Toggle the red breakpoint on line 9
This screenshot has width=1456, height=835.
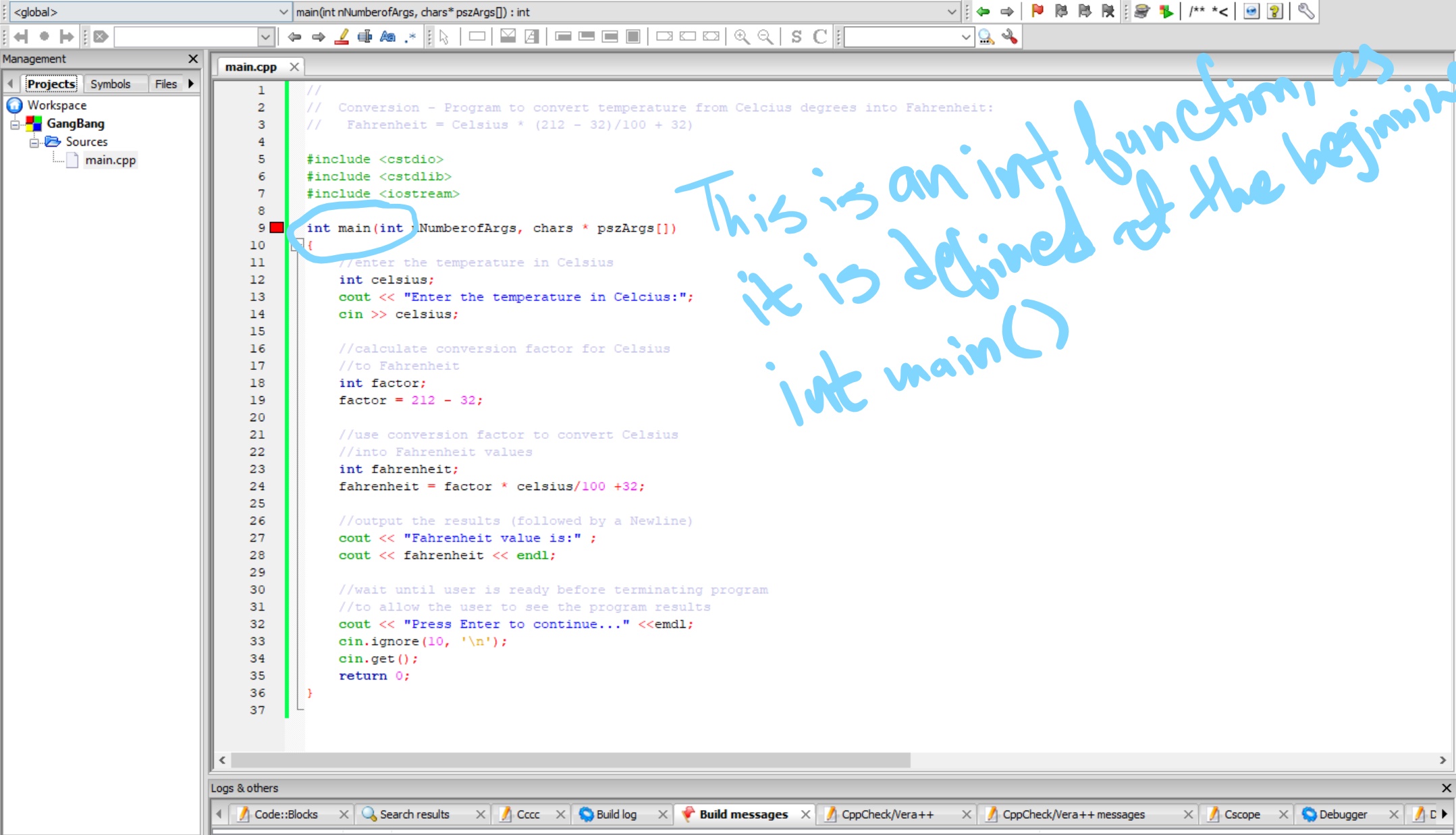[277, 227]
